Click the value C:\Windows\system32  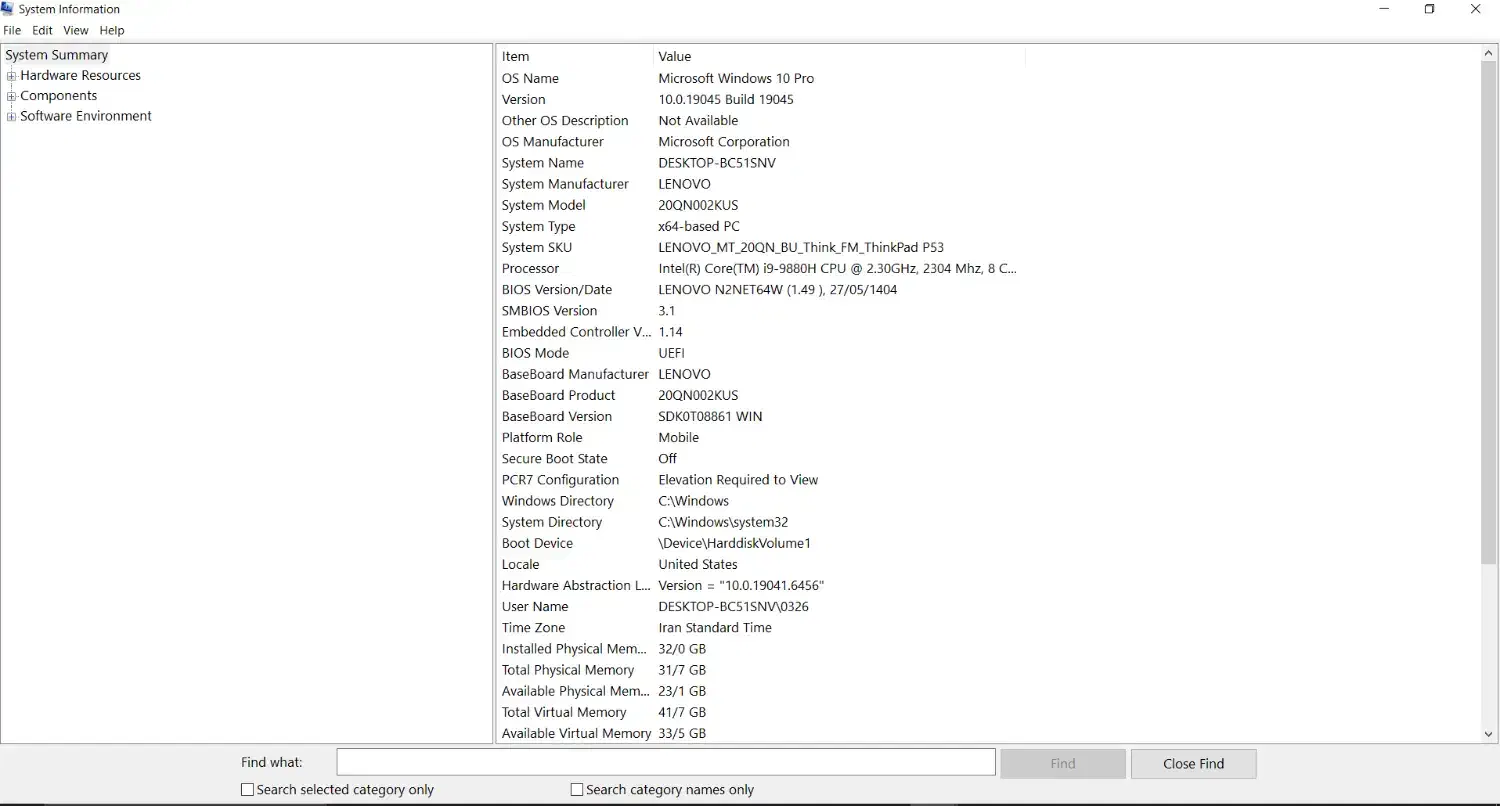723,522
